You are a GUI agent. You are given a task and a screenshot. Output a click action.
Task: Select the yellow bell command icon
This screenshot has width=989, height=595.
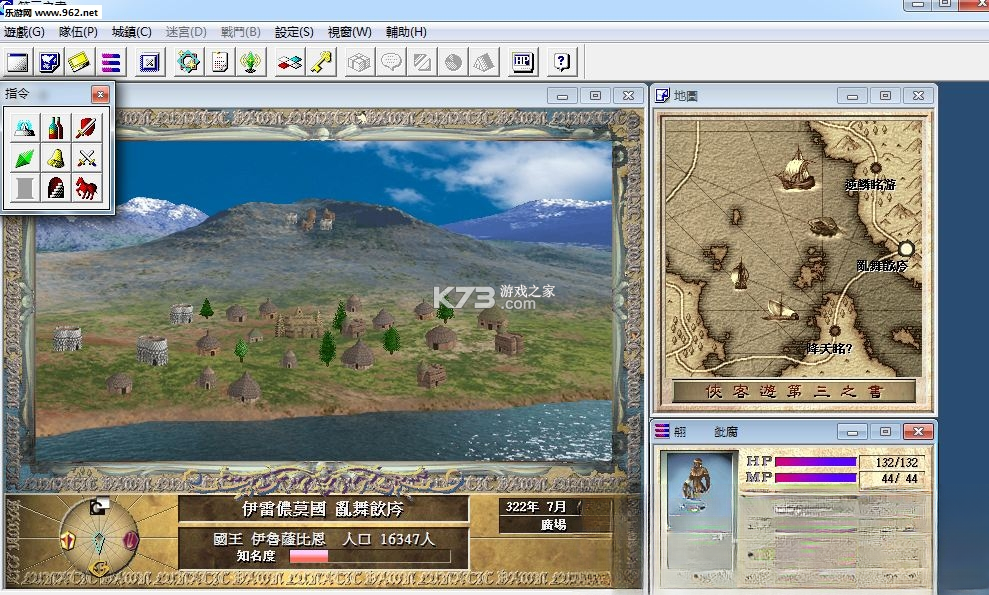(x=56, y=158)
